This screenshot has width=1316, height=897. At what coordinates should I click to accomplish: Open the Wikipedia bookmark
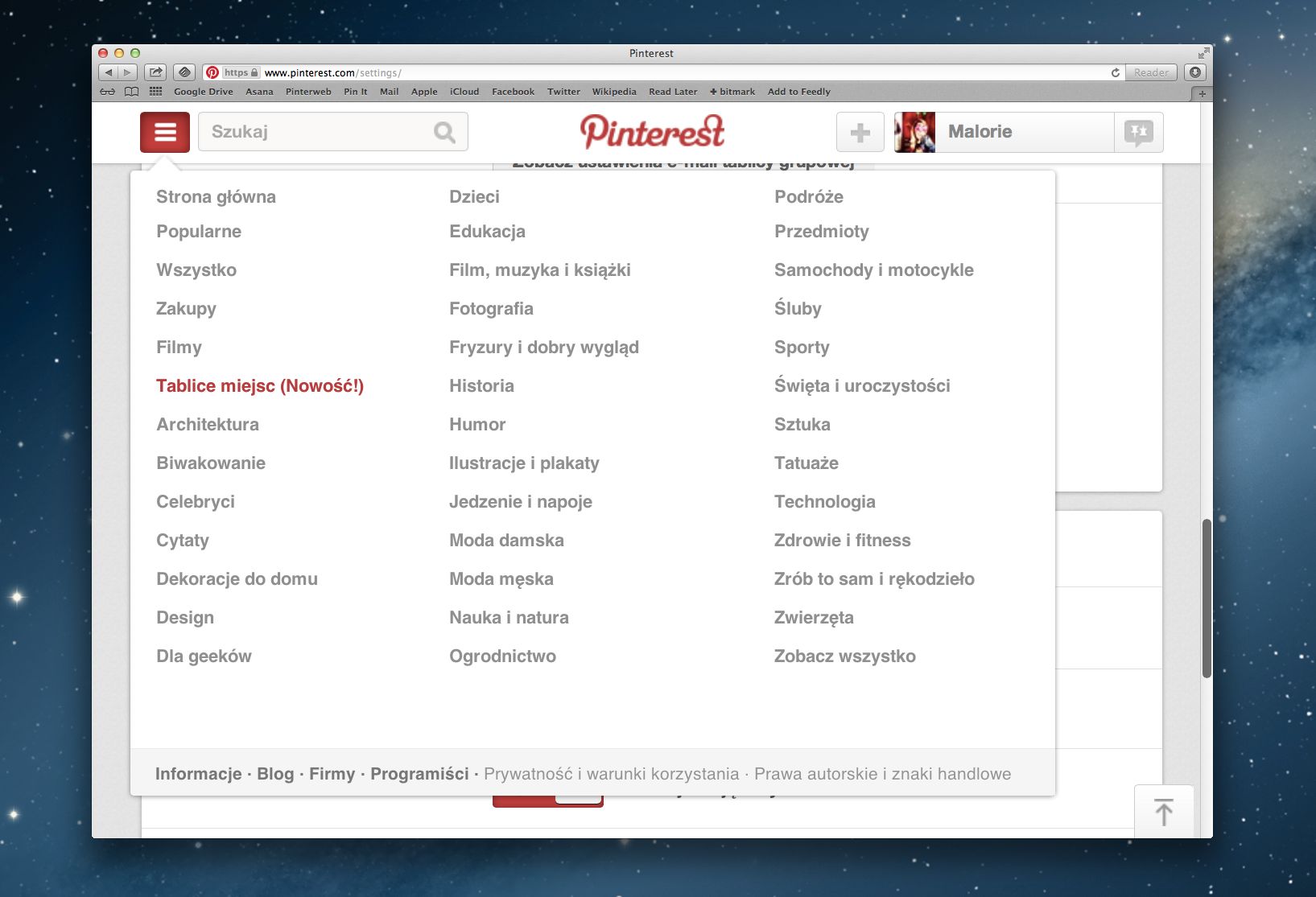[614, 92]
